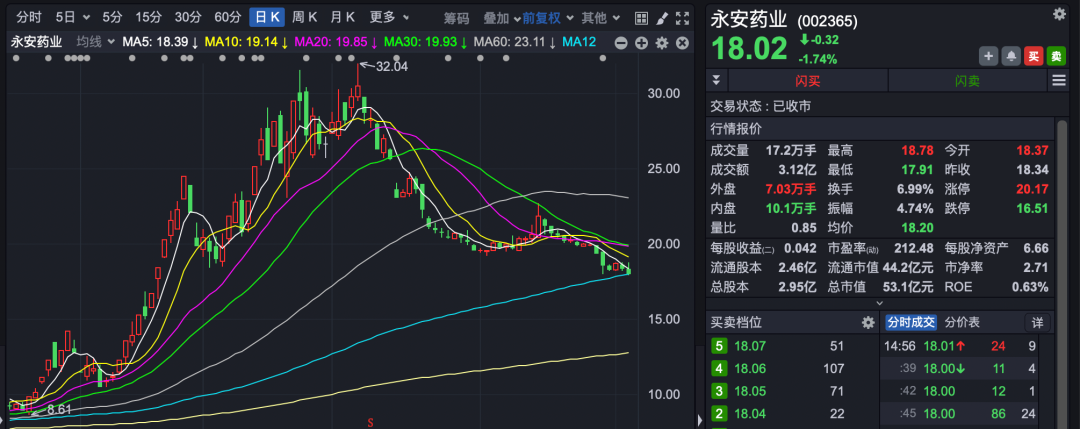Open the moving average settings gear

[x=660, y=42]
